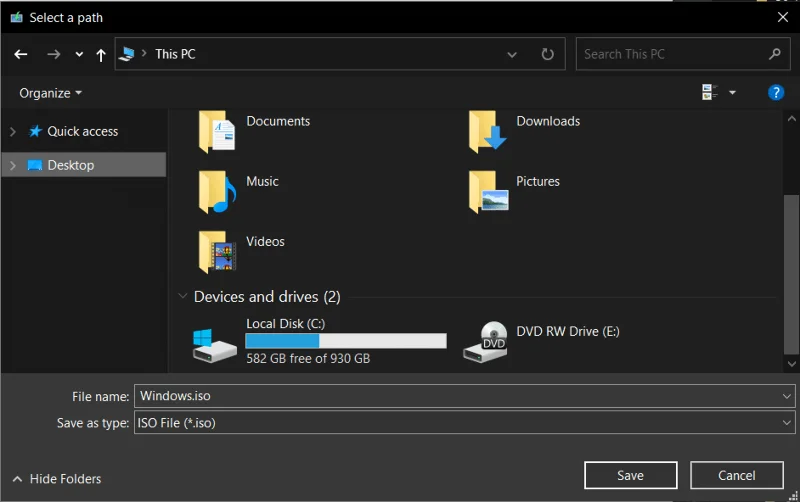Viewport: 800px width, 502px height.
Task: Change view with the view icon
Action: (710, 92)
